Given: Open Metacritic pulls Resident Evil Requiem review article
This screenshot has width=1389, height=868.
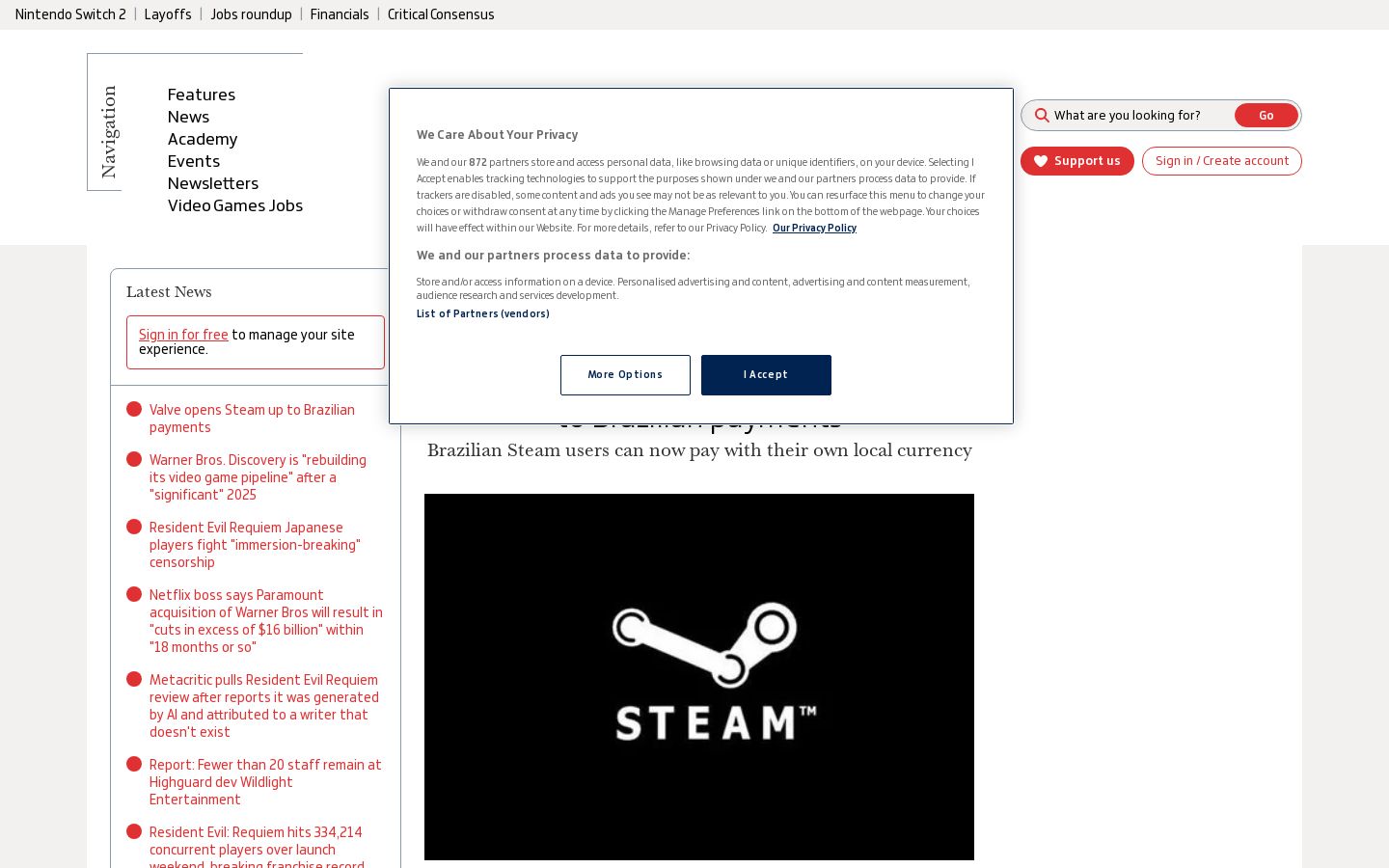Looking at the screenshot, I should [264, 706].
